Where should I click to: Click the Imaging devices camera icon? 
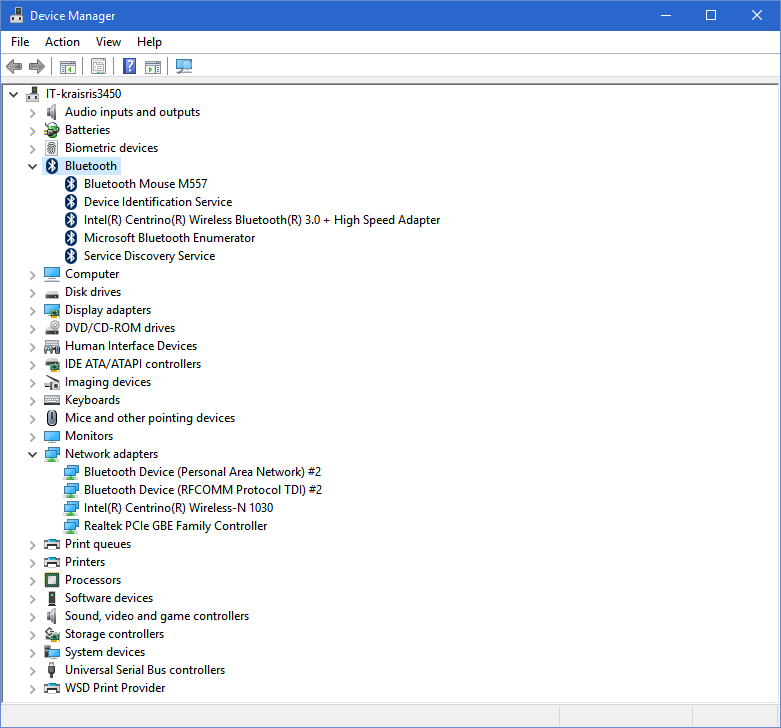[x=52, y=382]
